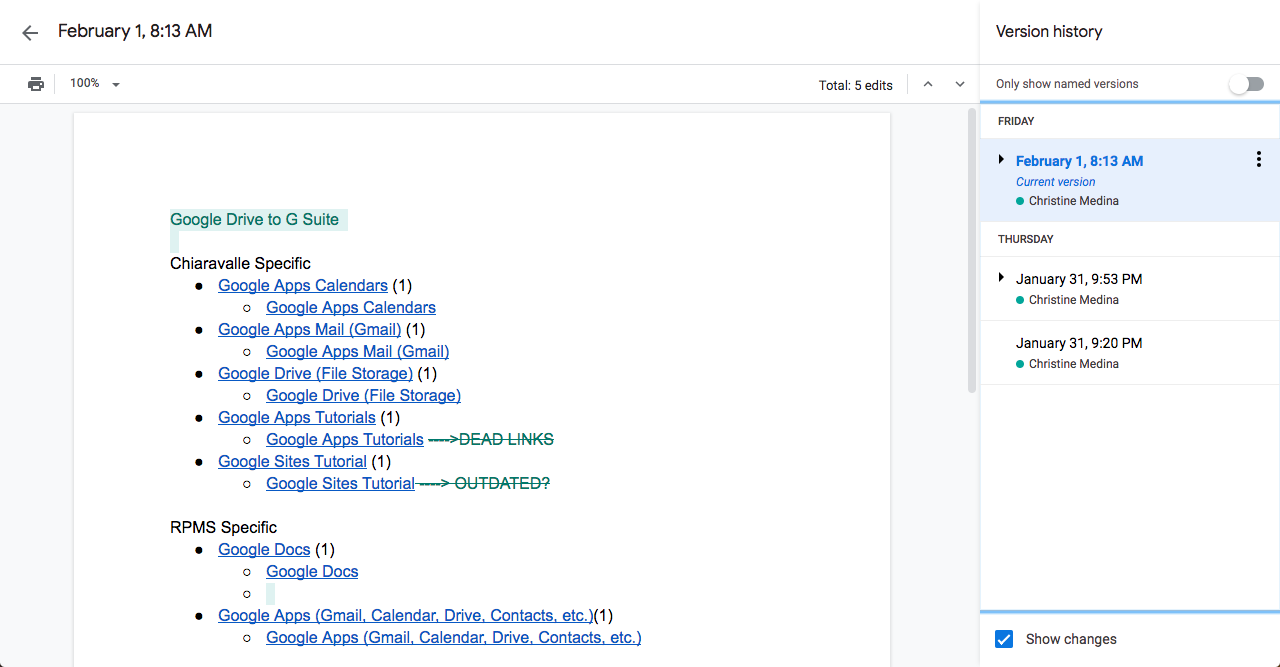Image resolution: width=1280 pixels, height=667 pixels.
Task: Open the 100% zoom dropdown
Action: 95,84
